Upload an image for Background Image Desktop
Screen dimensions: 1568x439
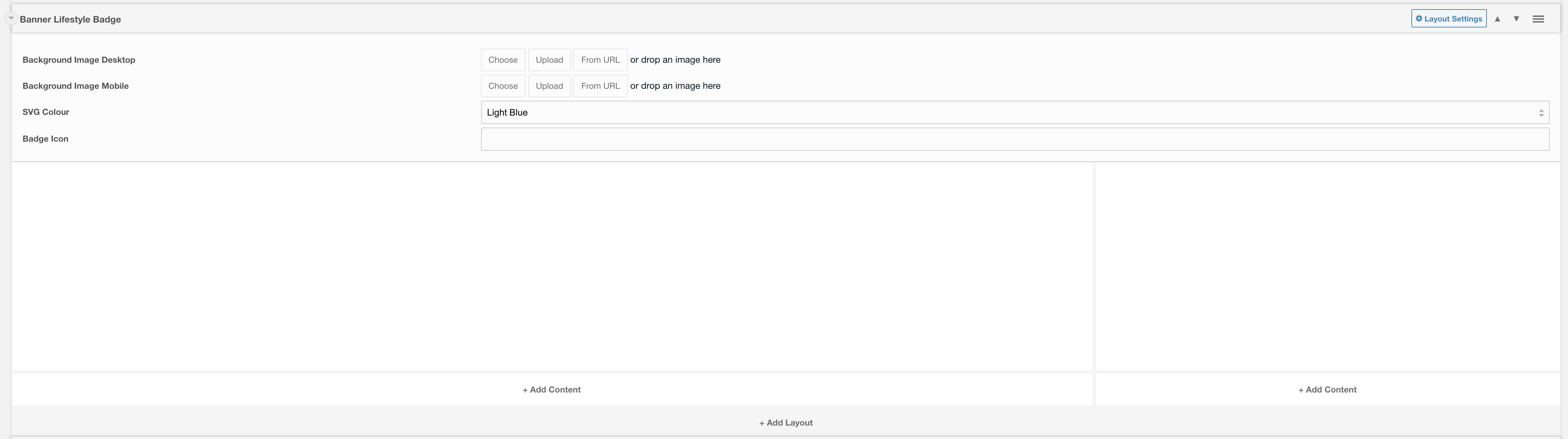[549, 60]
